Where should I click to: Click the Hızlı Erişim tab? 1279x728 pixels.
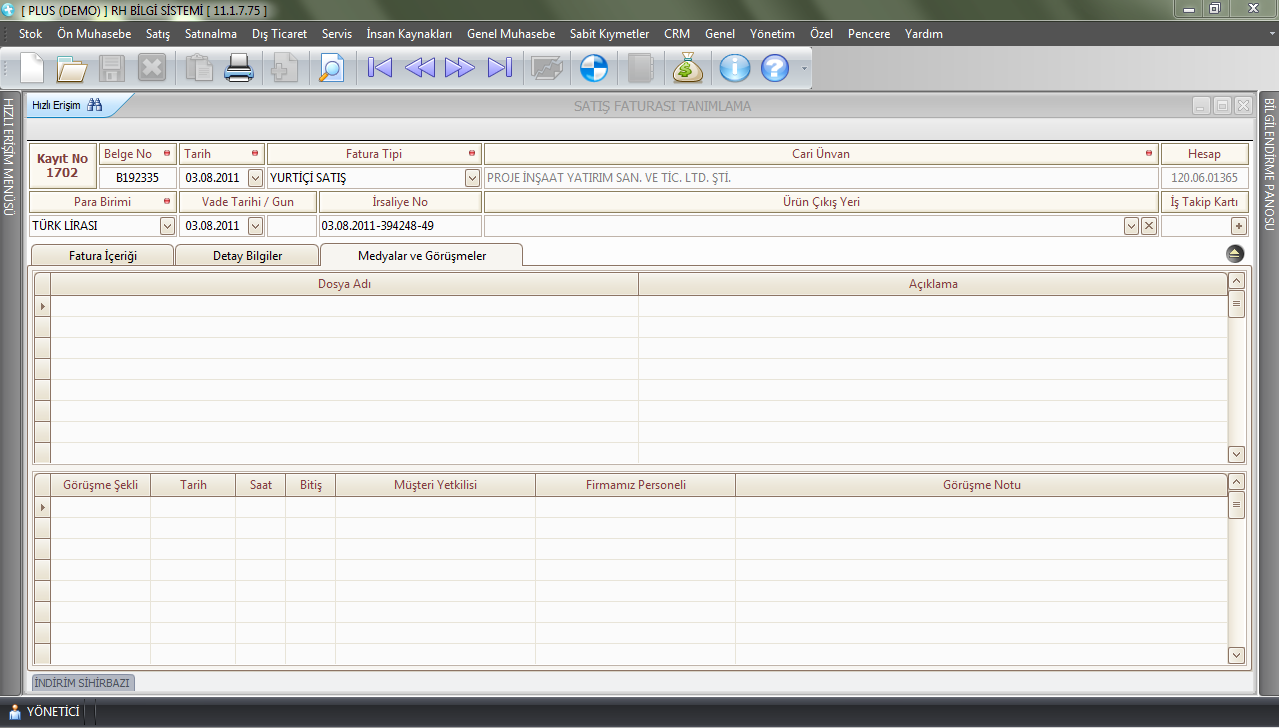67,105
